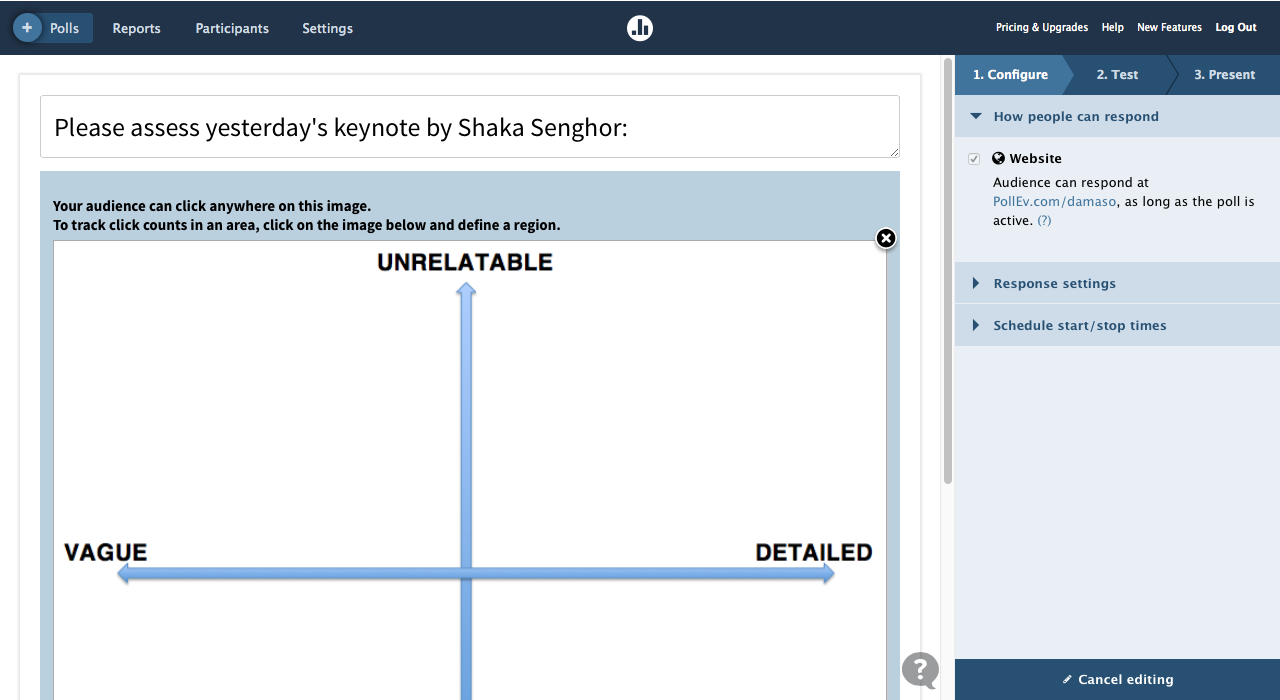Viewport: 1280px width, 700px height.
Task: Expand the Response settings section
Action: point(1117,284)
